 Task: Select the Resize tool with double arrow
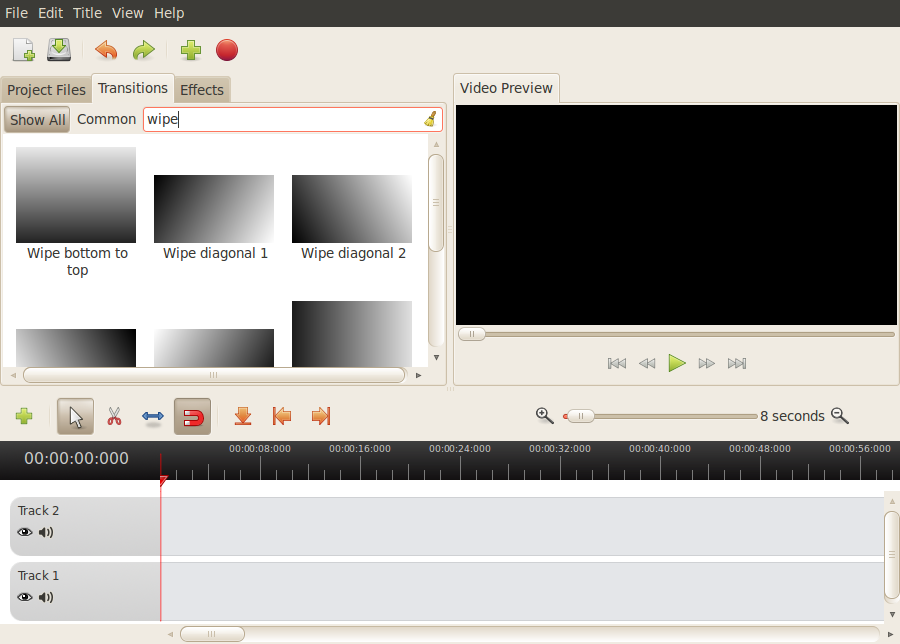[153, 416]
